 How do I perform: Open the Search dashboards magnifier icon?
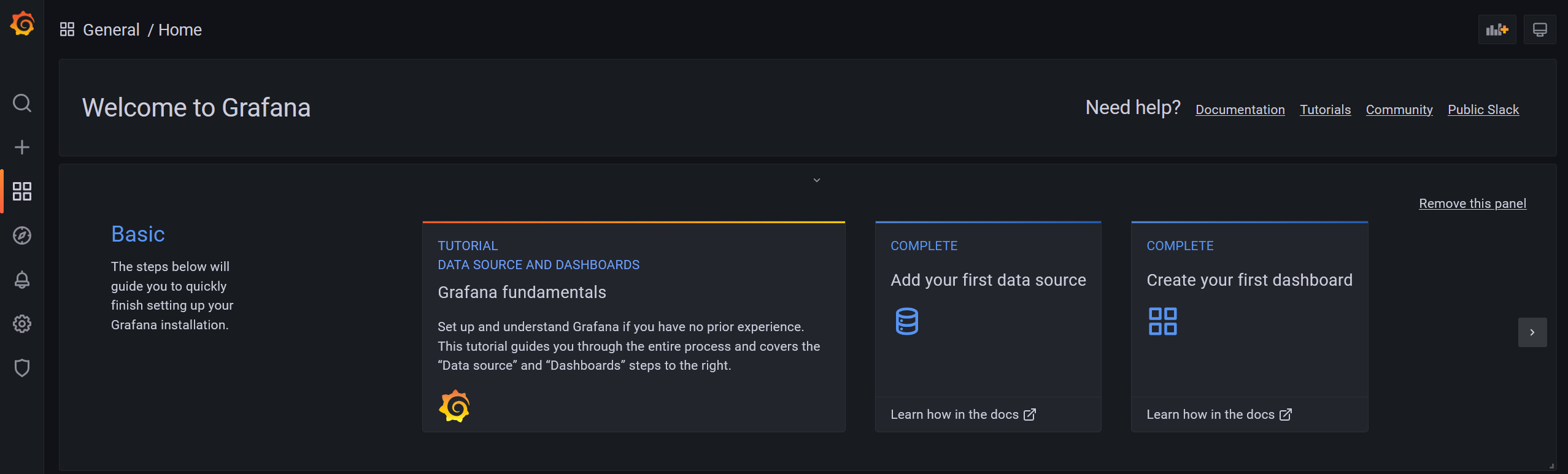22,103
